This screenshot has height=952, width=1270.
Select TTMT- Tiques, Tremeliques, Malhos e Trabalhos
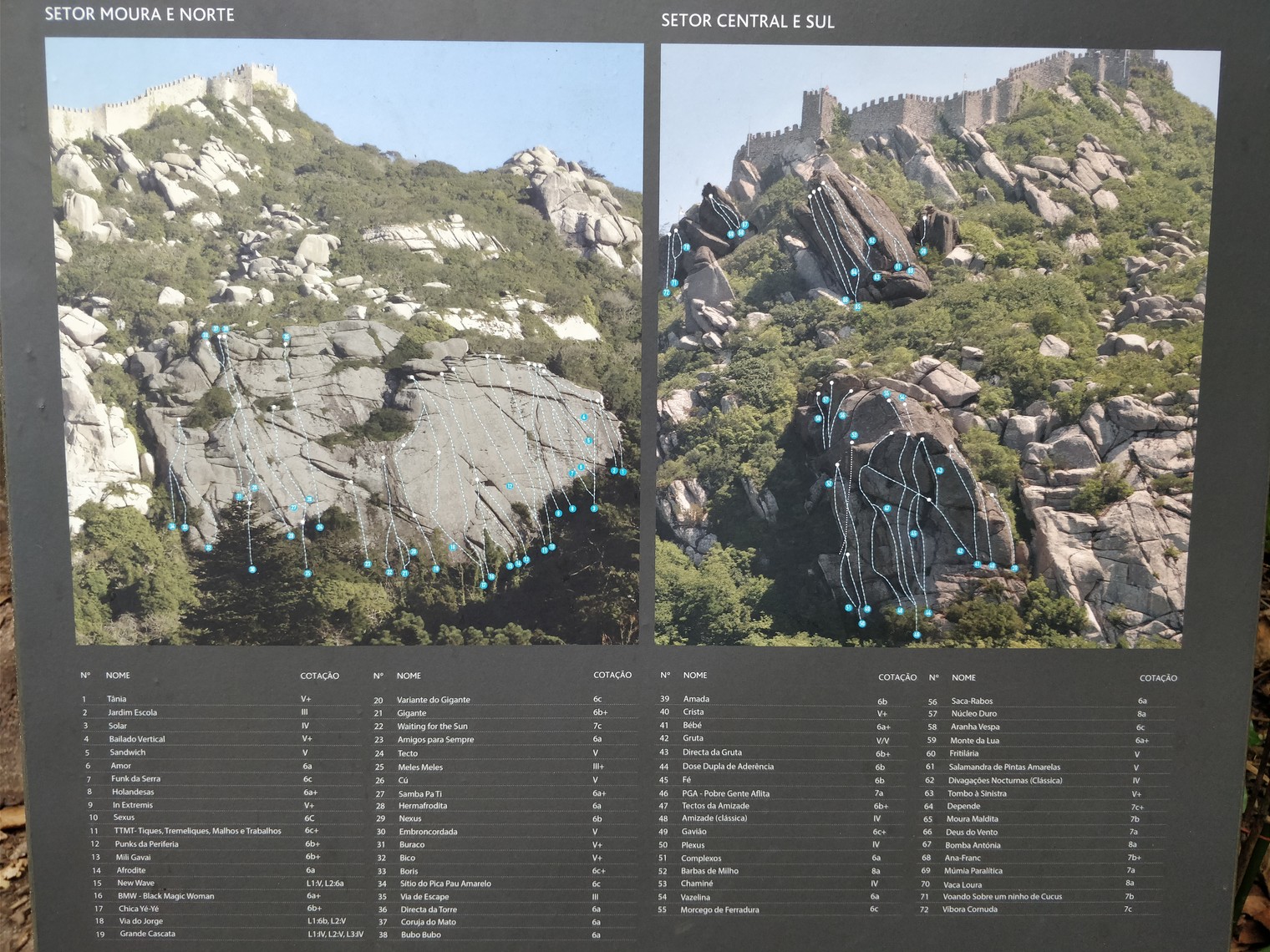point(197,831)
